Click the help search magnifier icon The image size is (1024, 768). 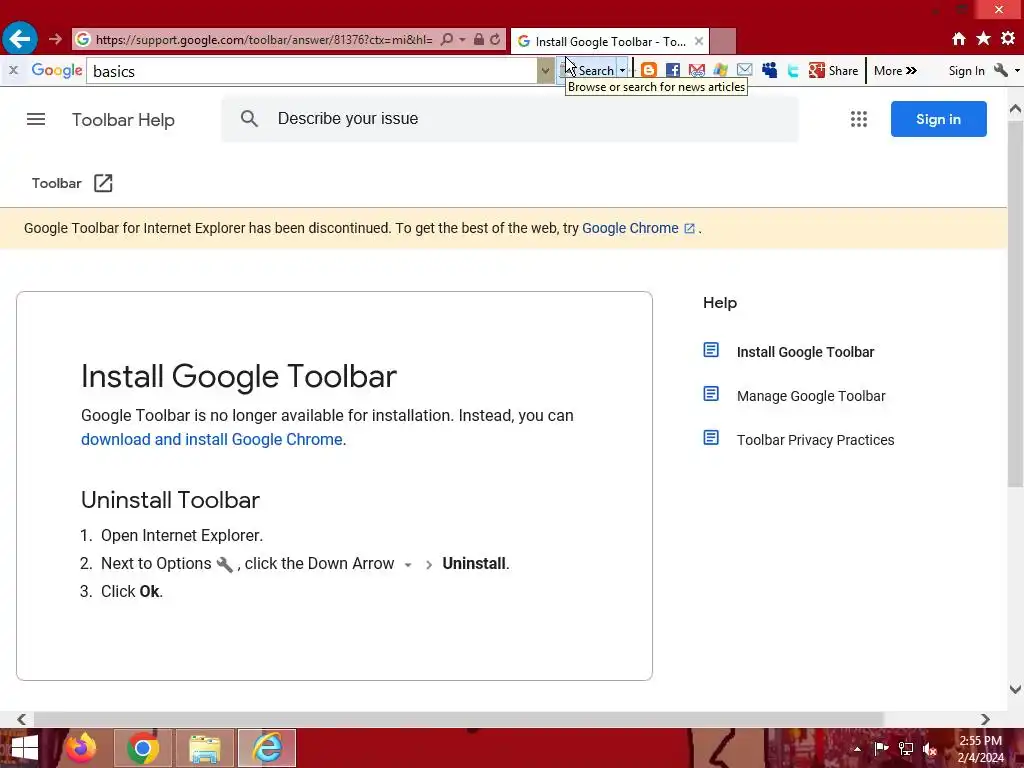pyautogui.click(x=249, y=119)
